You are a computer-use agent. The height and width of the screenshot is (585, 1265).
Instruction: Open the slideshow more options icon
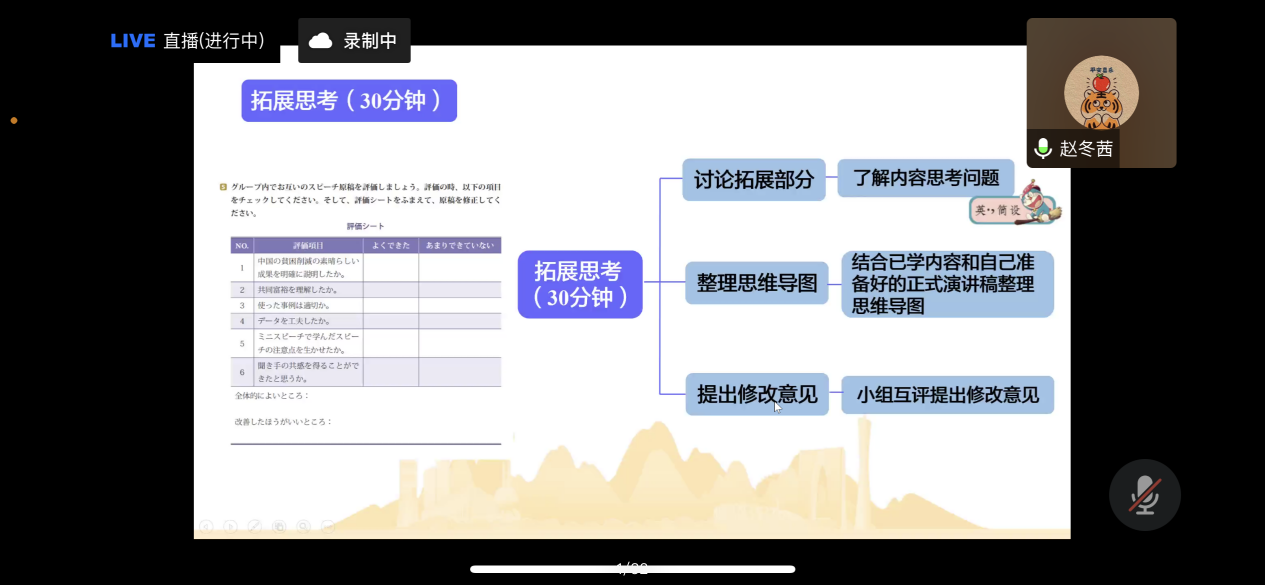327,526
